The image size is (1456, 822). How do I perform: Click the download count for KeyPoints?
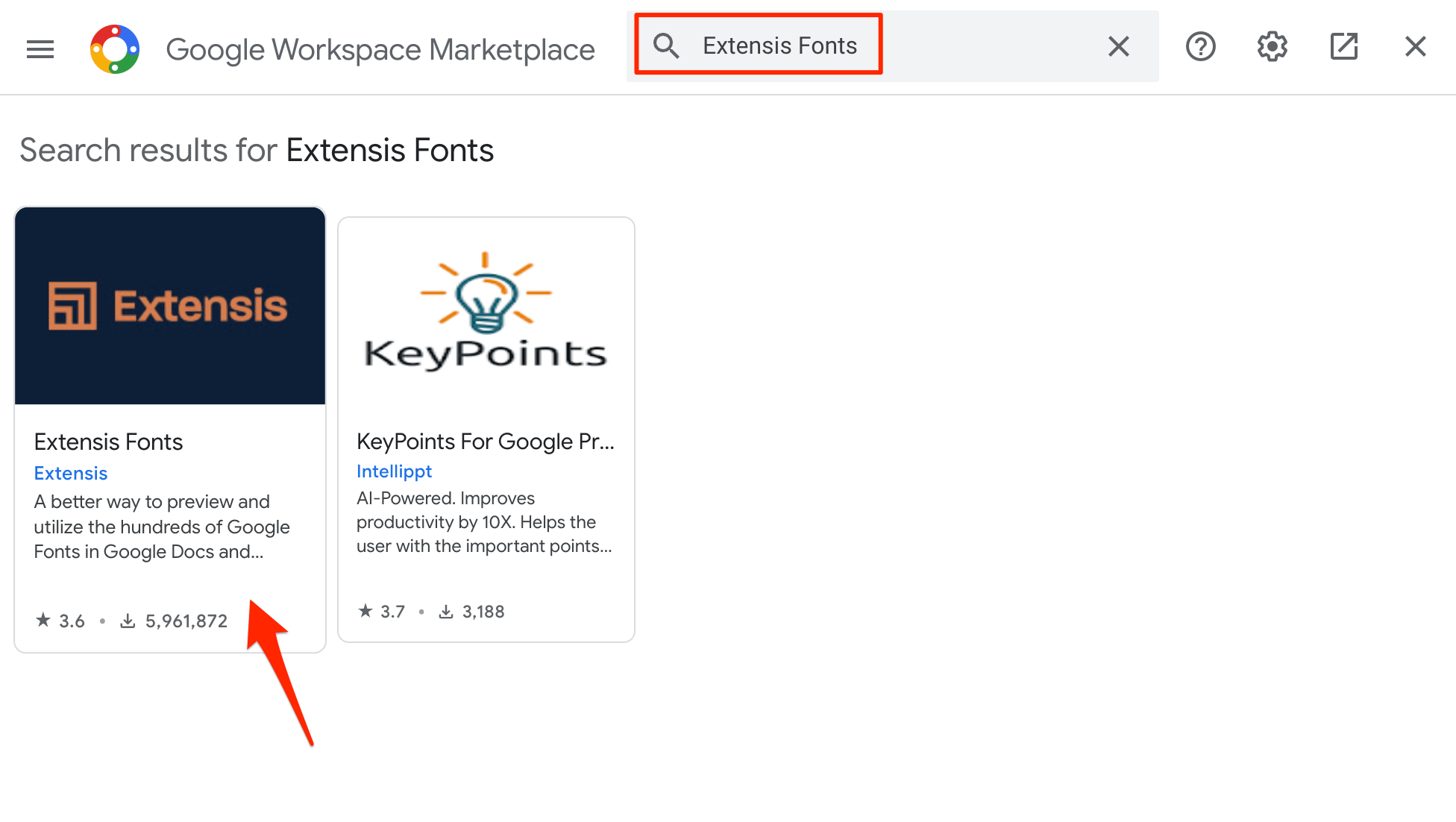tap(484, 610)
